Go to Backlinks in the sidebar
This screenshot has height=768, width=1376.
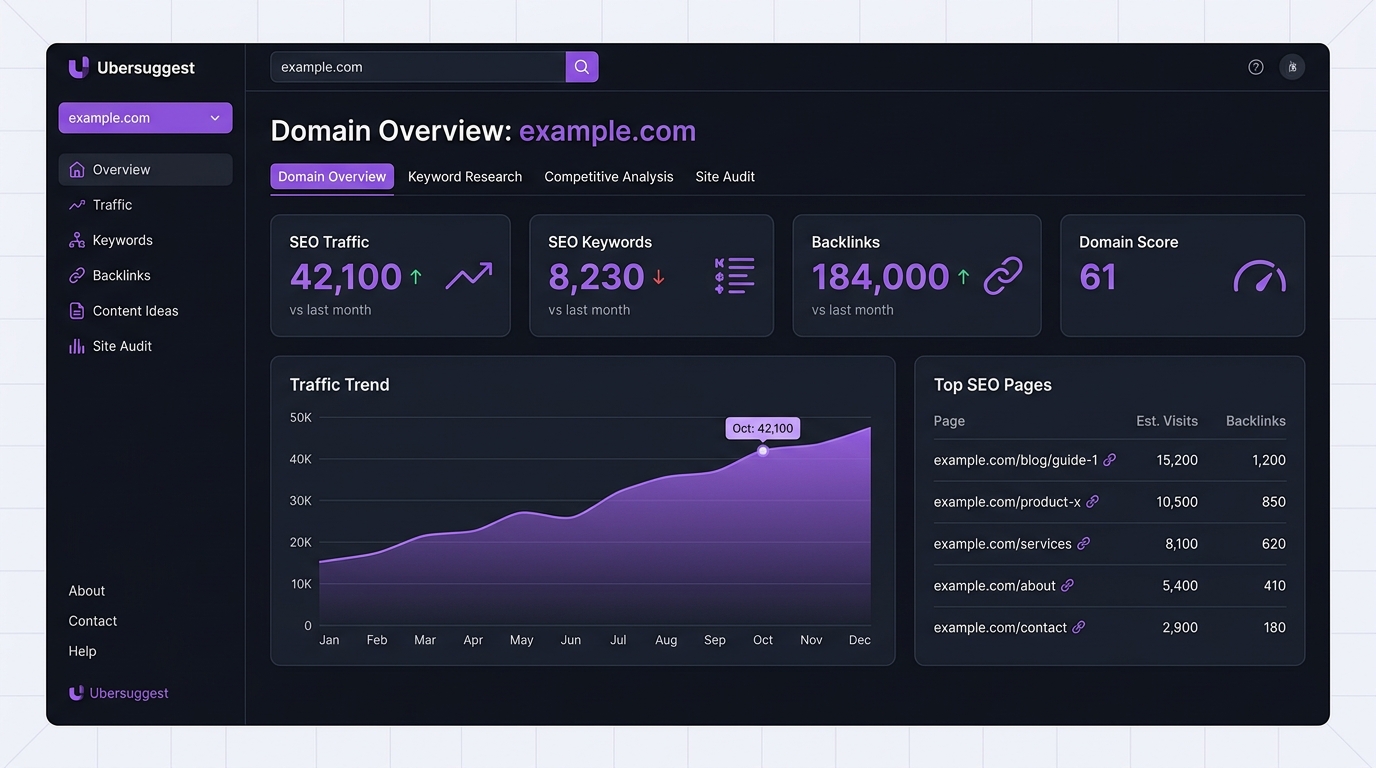145,275
